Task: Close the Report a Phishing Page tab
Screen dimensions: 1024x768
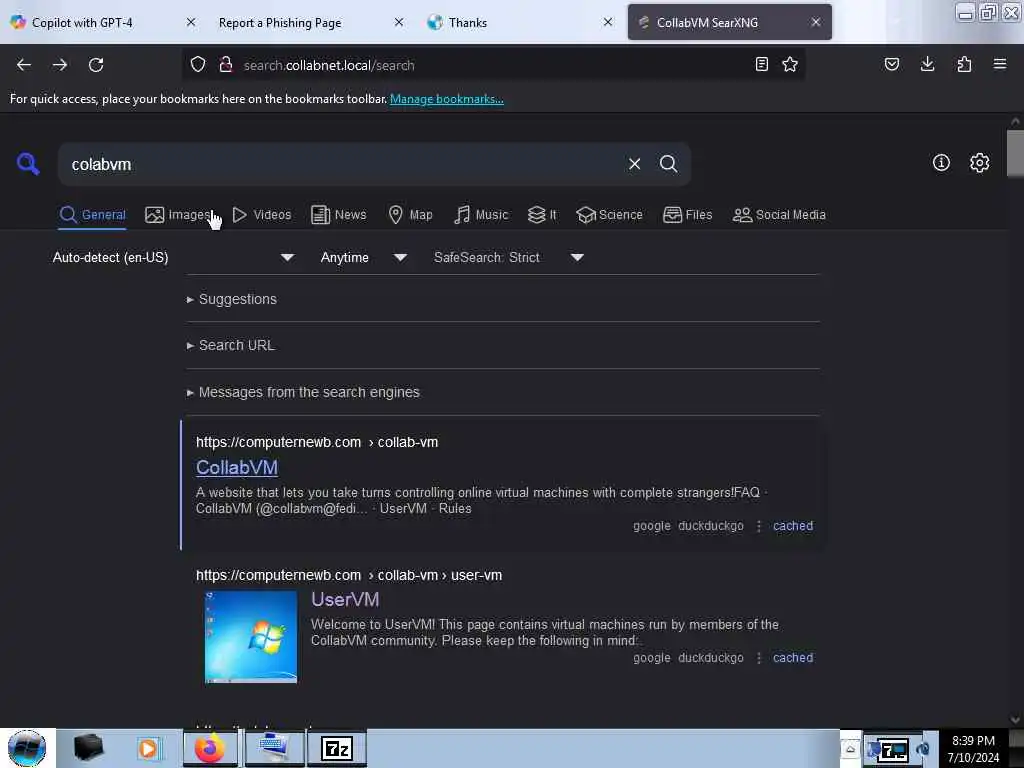Action: coord(399,22)
